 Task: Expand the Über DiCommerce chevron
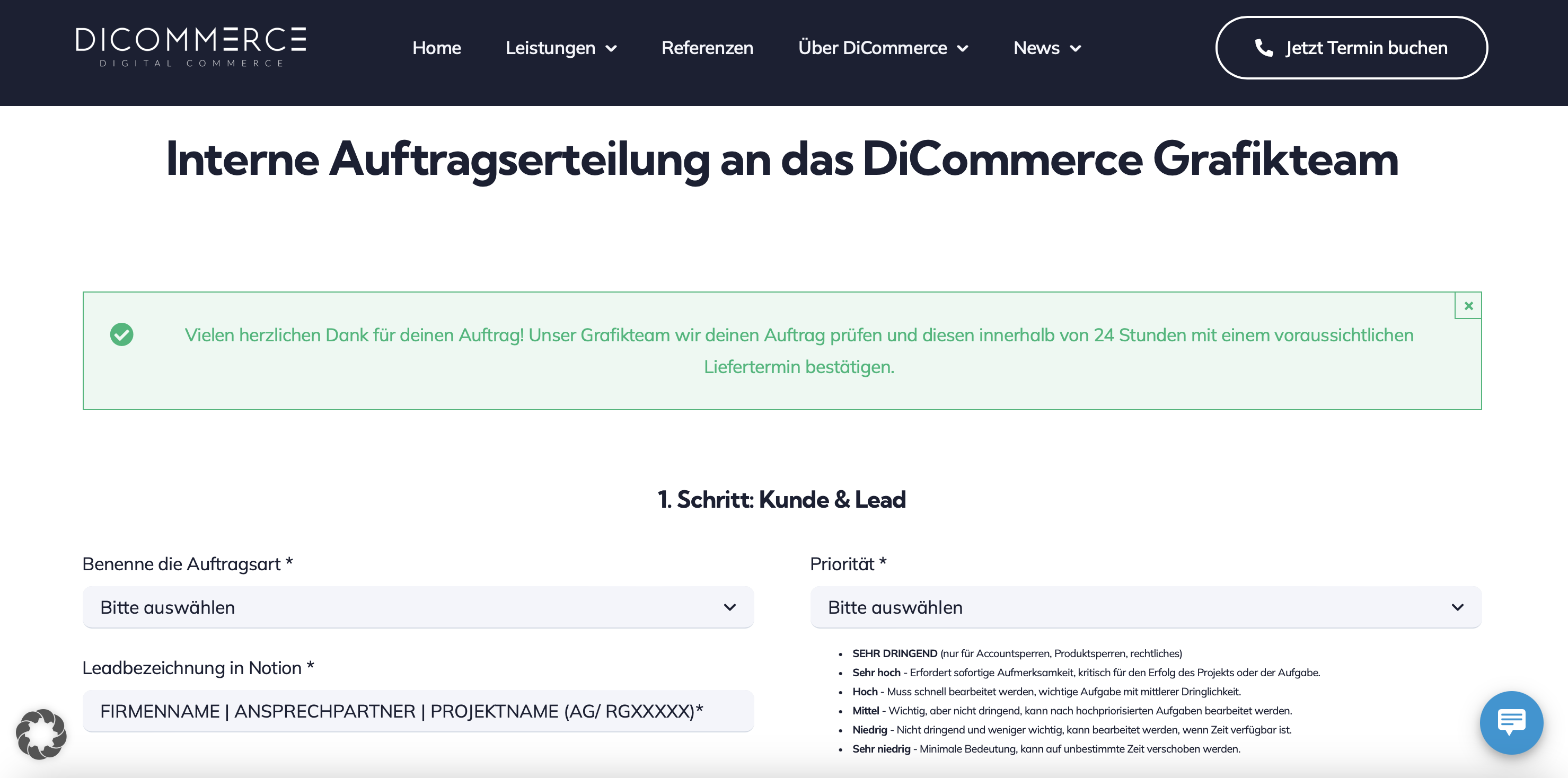[962, 49]
